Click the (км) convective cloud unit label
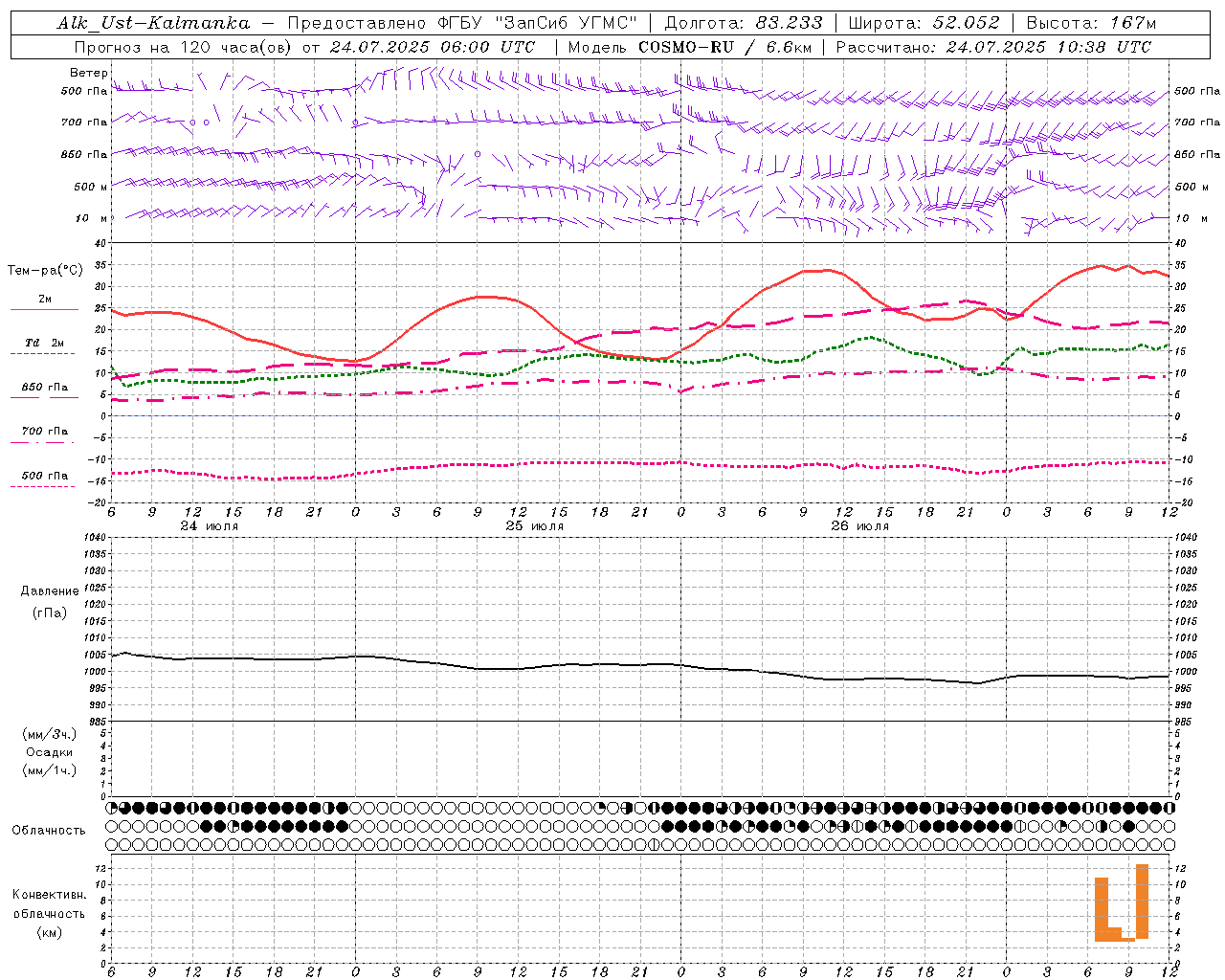This screenshot has height=980, width=1225. [49, 932]
